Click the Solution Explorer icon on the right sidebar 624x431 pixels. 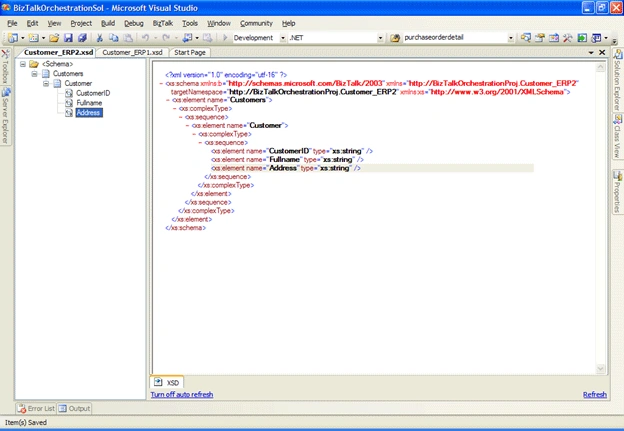tap(618, 54)
